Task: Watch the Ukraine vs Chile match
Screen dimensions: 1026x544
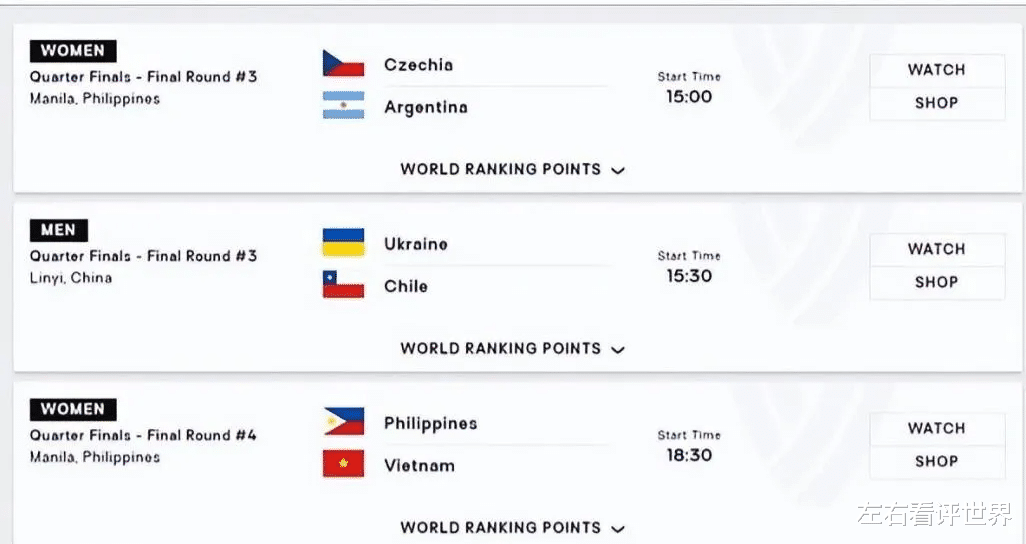Action: [x=936, y=249]
